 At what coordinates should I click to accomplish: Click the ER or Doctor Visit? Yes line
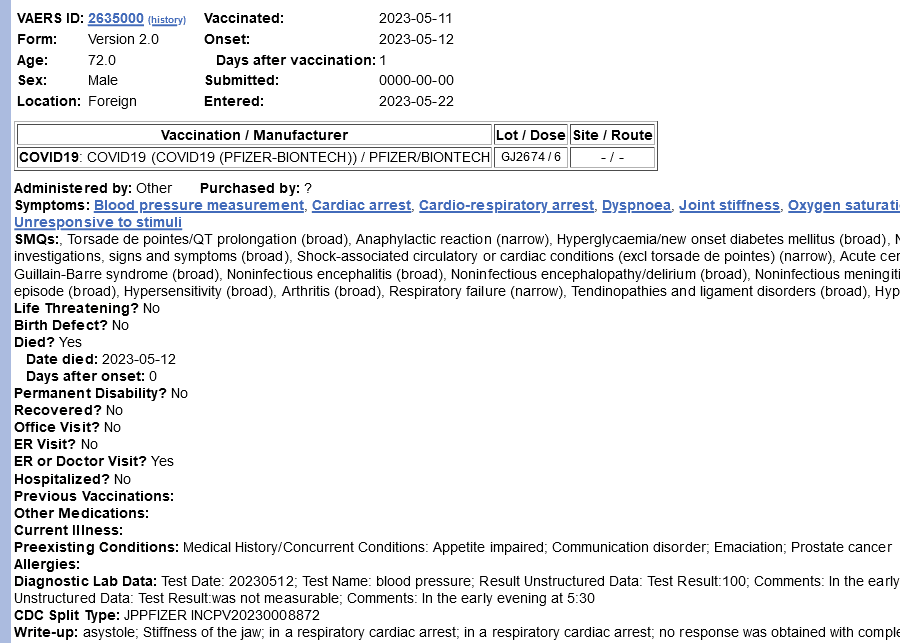point(94,462)
